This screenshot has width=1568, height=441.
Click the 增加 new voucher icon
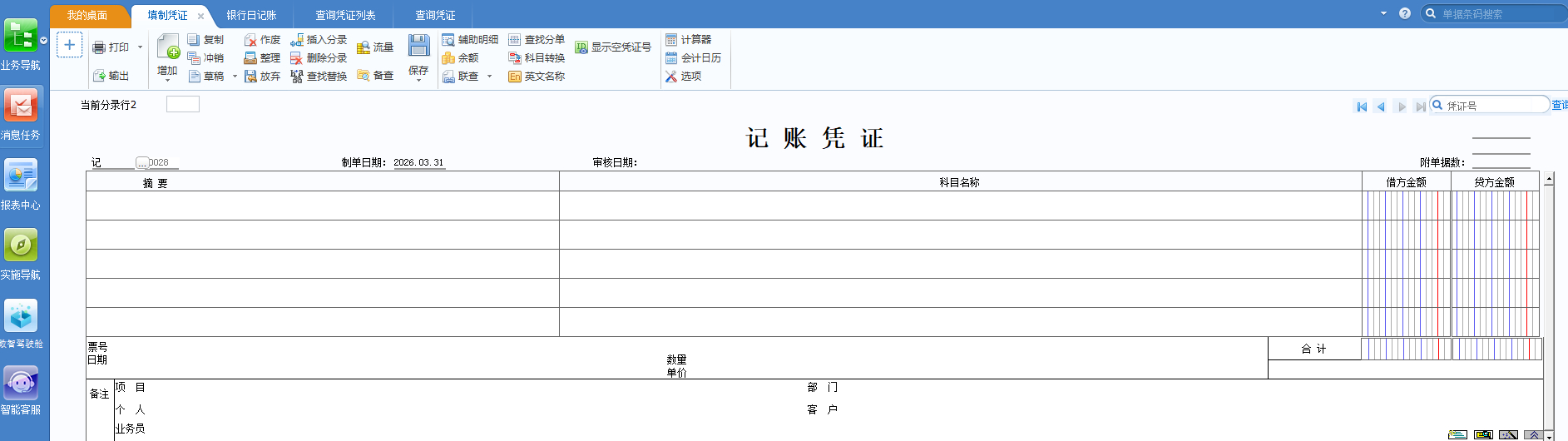pos(168,47)
